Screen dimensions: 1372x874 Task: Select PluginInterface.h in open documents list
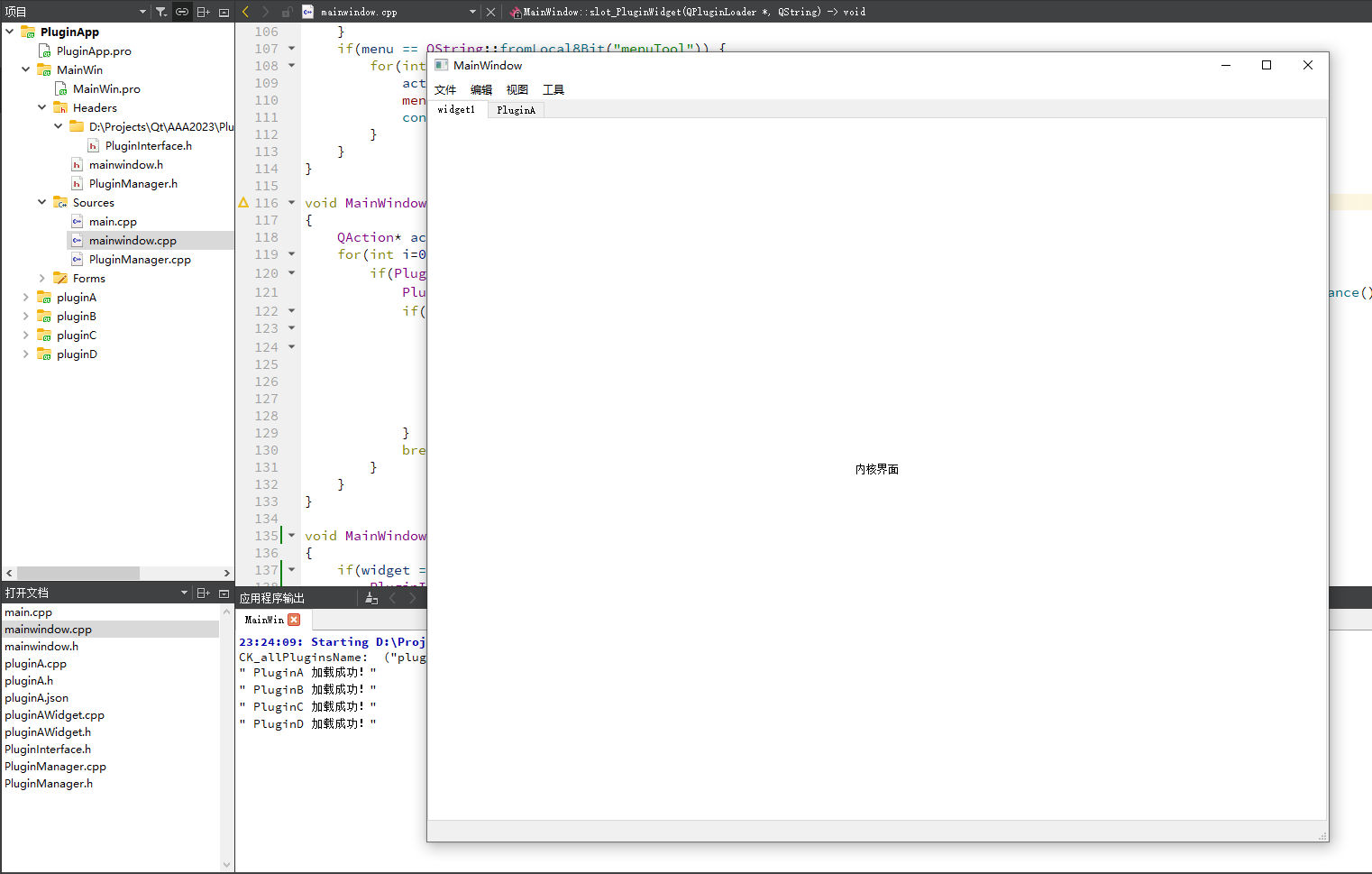tap(48, 749)
